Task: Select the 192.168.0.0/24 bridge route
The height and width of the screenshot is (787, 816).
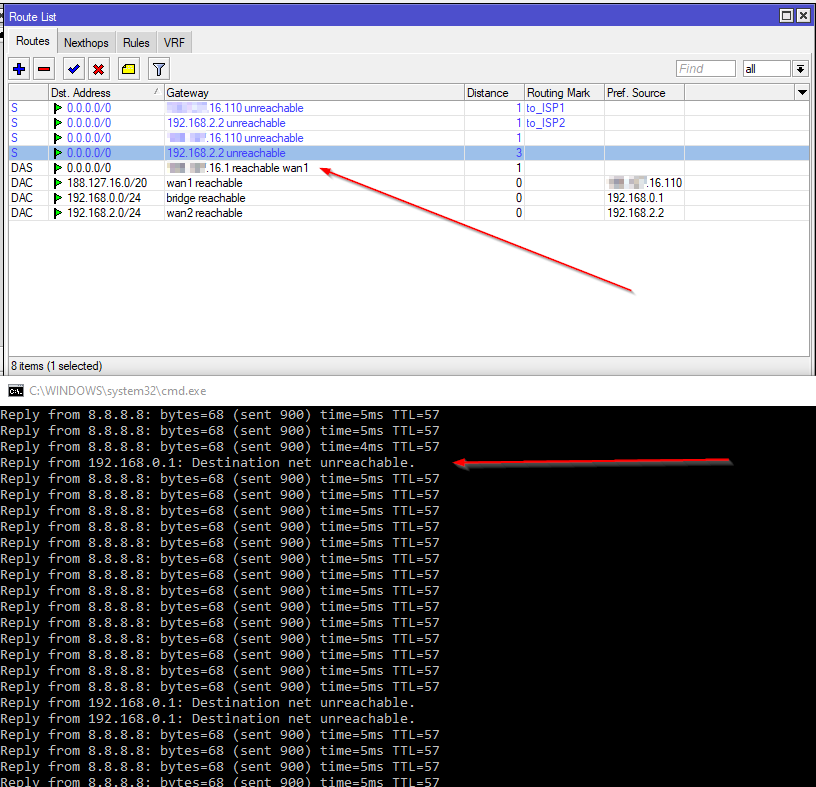Action: click(409, 198)
